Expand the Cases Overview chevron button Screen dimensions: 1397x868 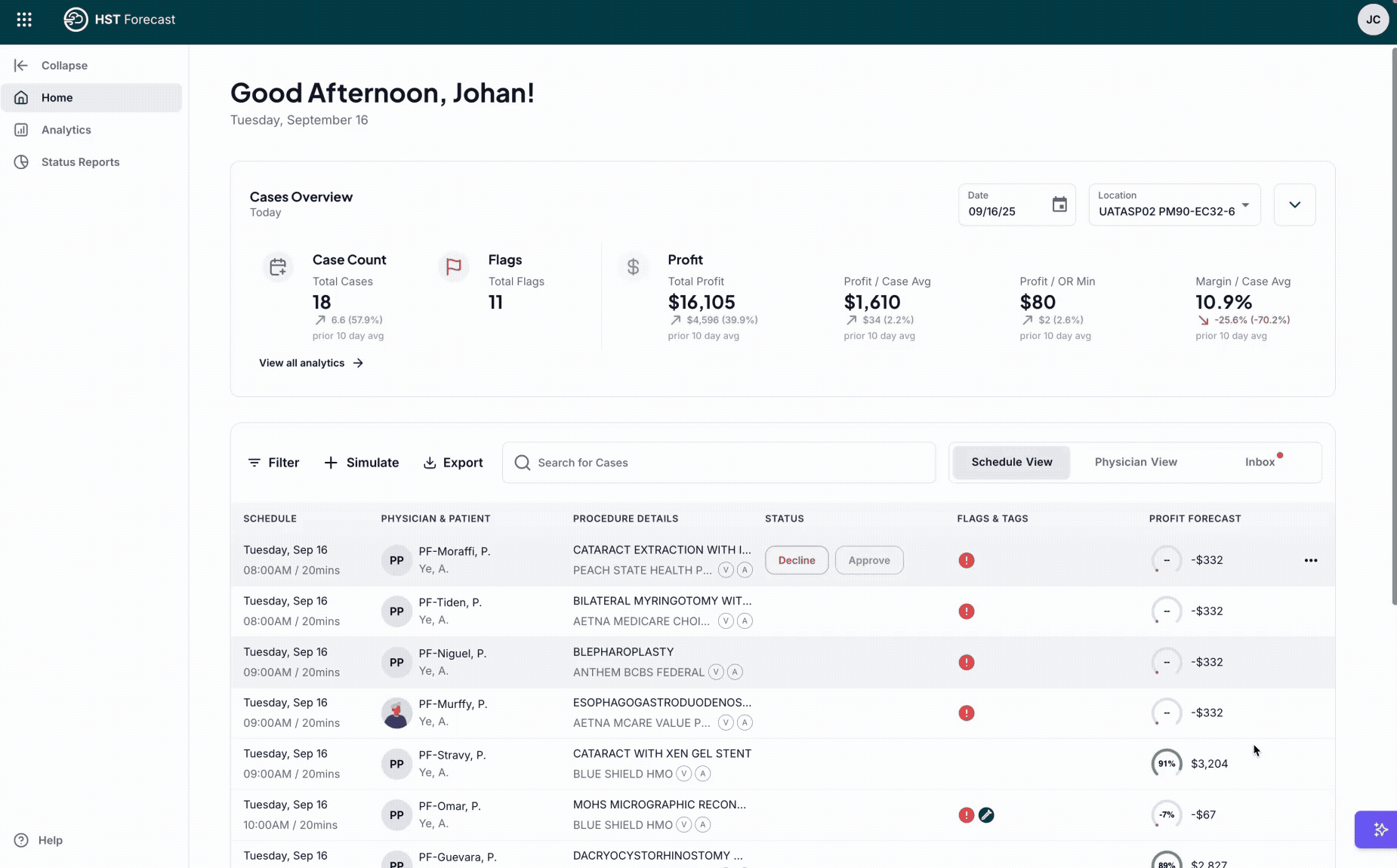pos(1294,205)
